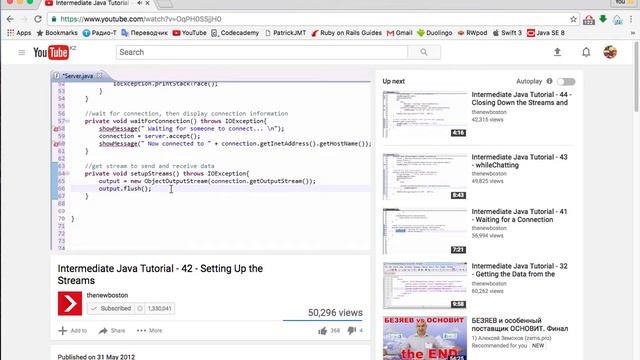Click the red extension icon in the toolbar

pyautogui.click(x=589, y=20)
